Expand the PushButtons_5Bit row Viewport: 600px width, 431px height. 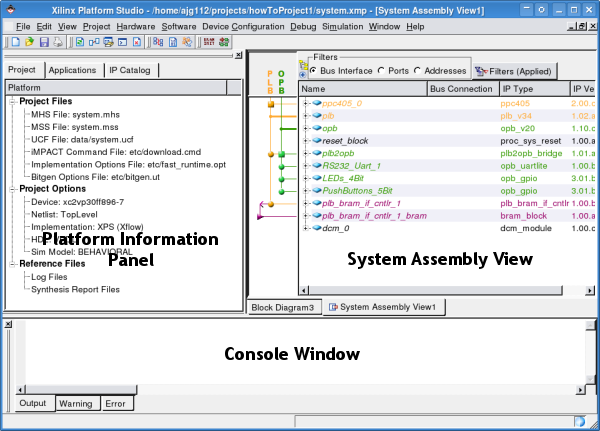pos(305,191)
